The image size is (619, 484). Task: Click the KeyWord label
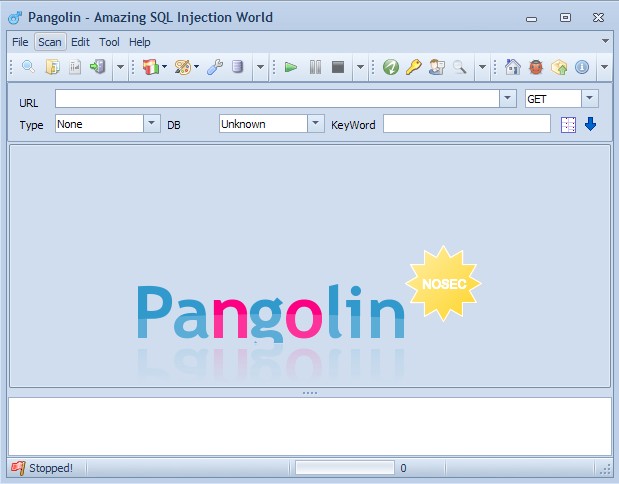[x=353, y=125]
